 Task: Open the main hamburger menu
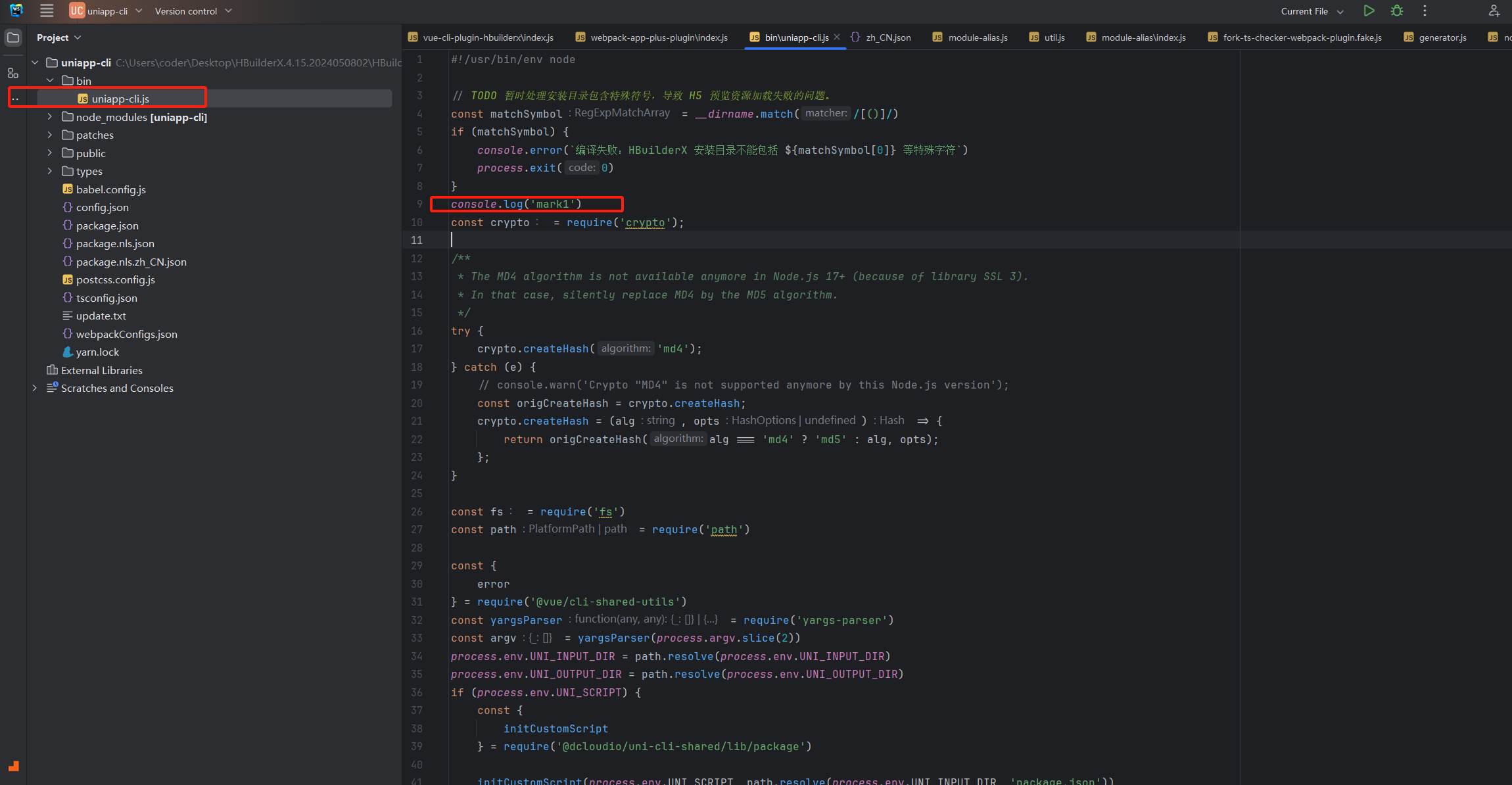point(47,11)
